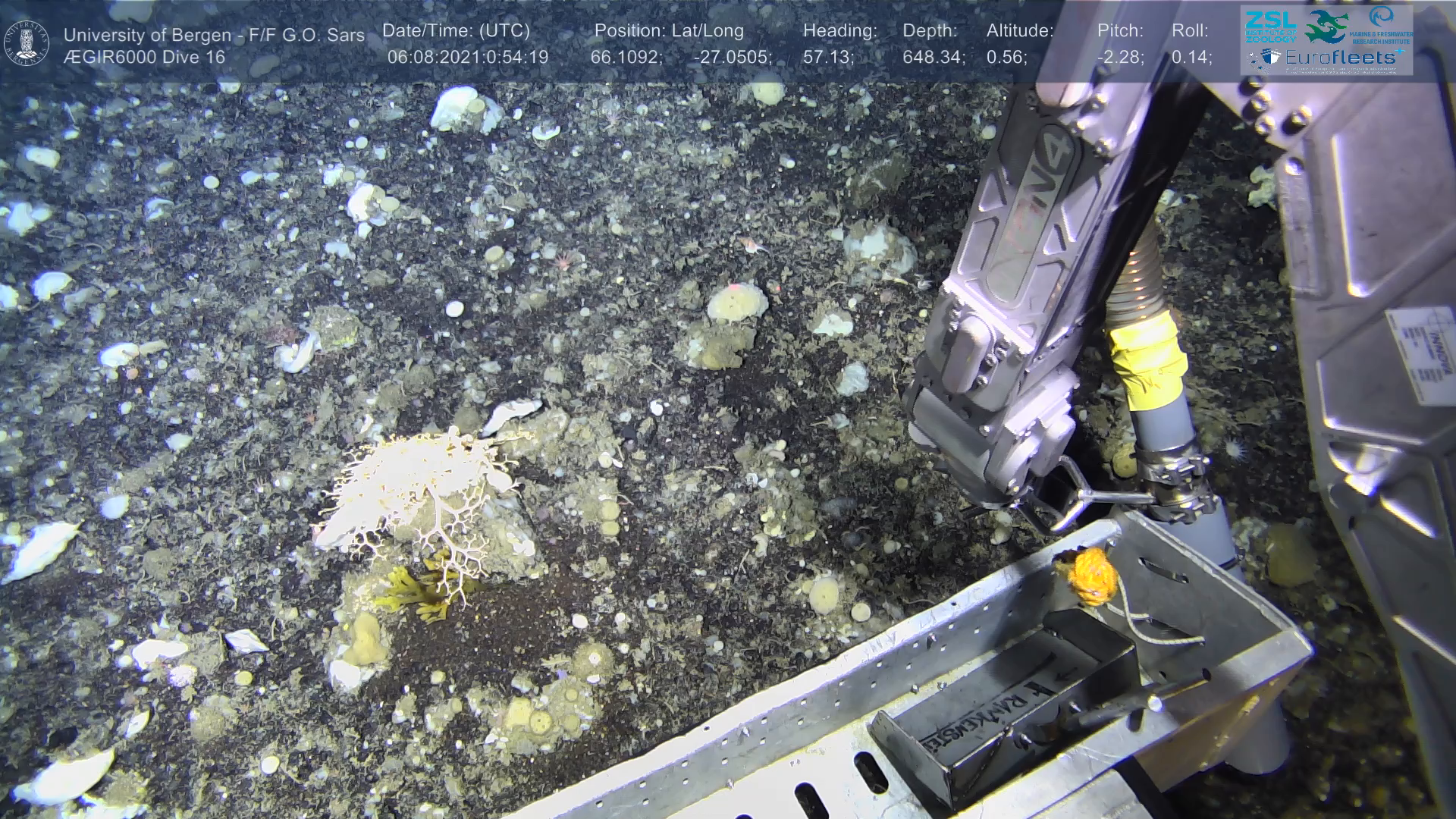Click the Heading value 57.13

click(828, 58)
